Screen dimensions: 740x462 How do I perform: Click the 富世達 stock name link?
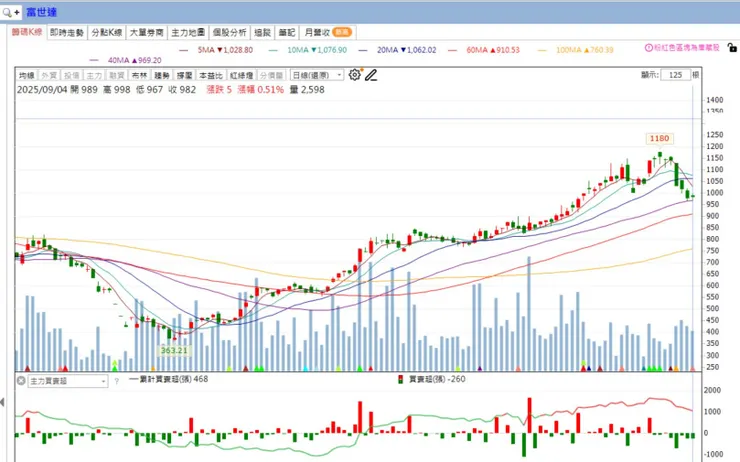point(42,12)
